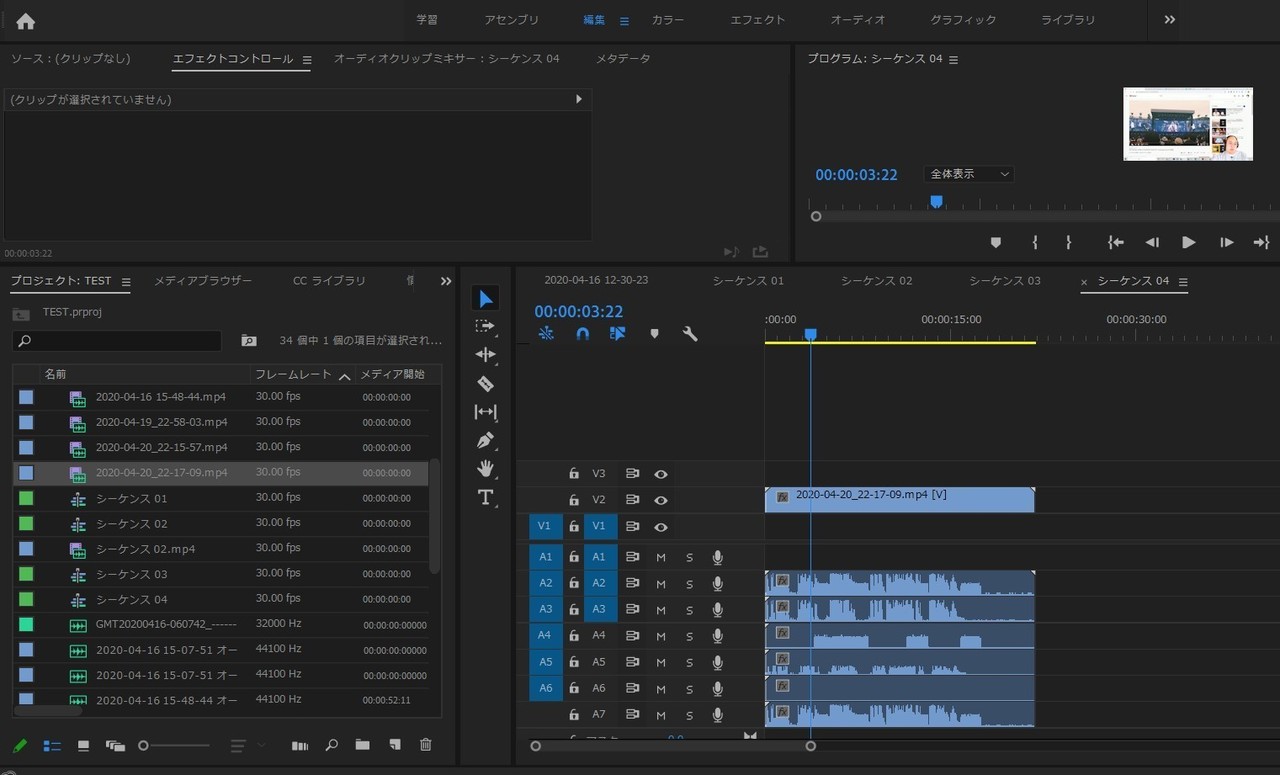Toggle insert sequences as nests icon
The image size is (1280, 775).
[x=546, y=334]
